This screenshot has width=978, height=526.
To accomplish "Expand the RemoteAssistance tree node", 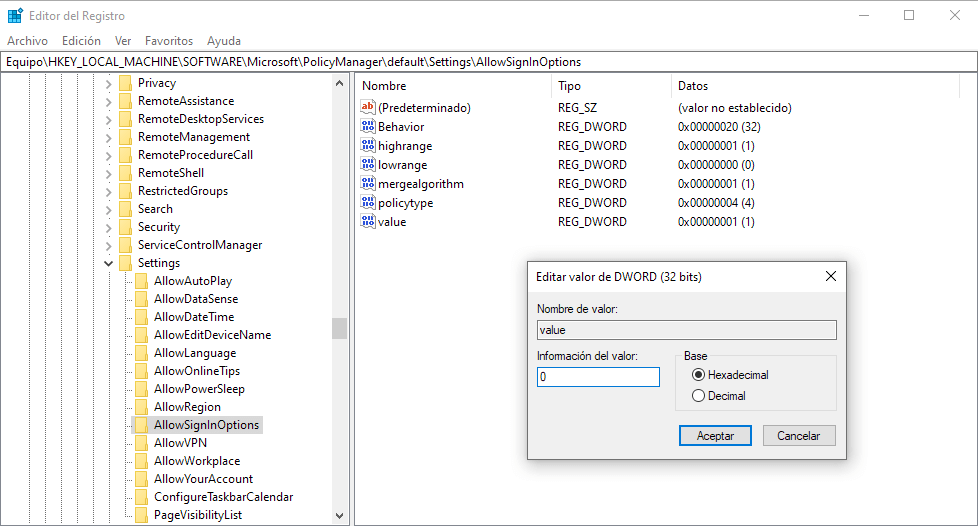I will click(x=109, y=102).
